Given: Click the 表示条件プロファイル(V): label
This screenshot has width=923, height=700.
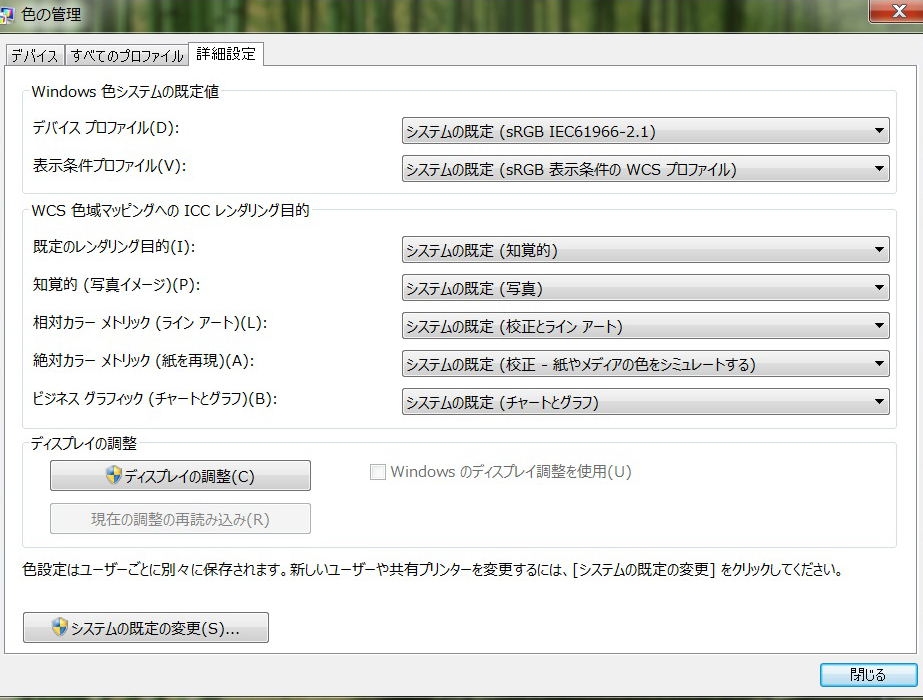Looking at the screenshot, I should [x=109, y=166].
